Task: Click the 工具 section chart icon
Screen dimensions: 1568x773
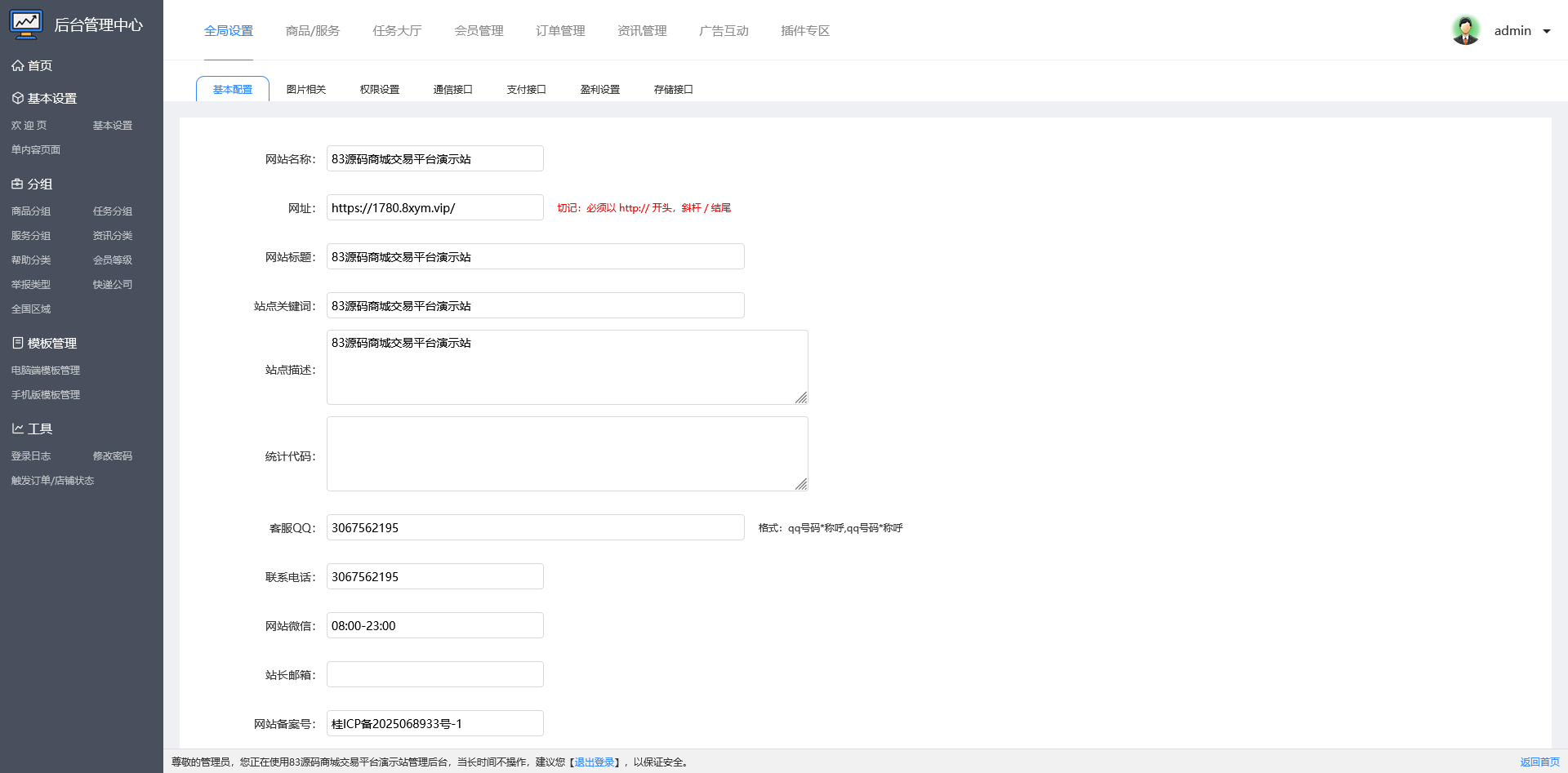Action: point(17,429)
